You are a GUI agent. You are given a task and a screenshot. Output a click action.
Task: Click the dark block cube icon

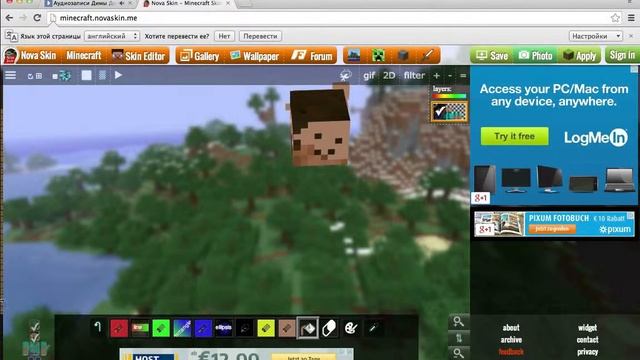pos(403,55)
